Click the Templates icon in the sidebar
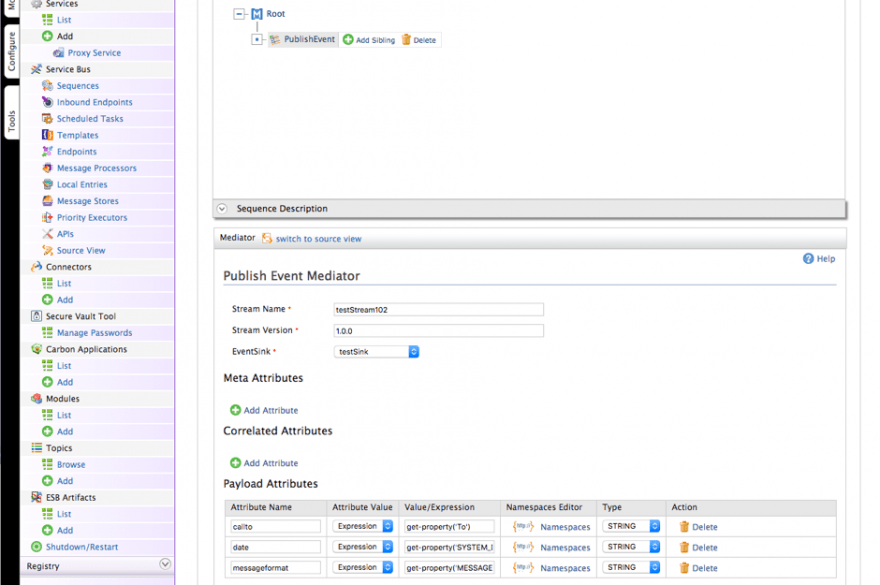Viewport: 880px width, 585px height. pyautogui.click(x=47, y=135)
